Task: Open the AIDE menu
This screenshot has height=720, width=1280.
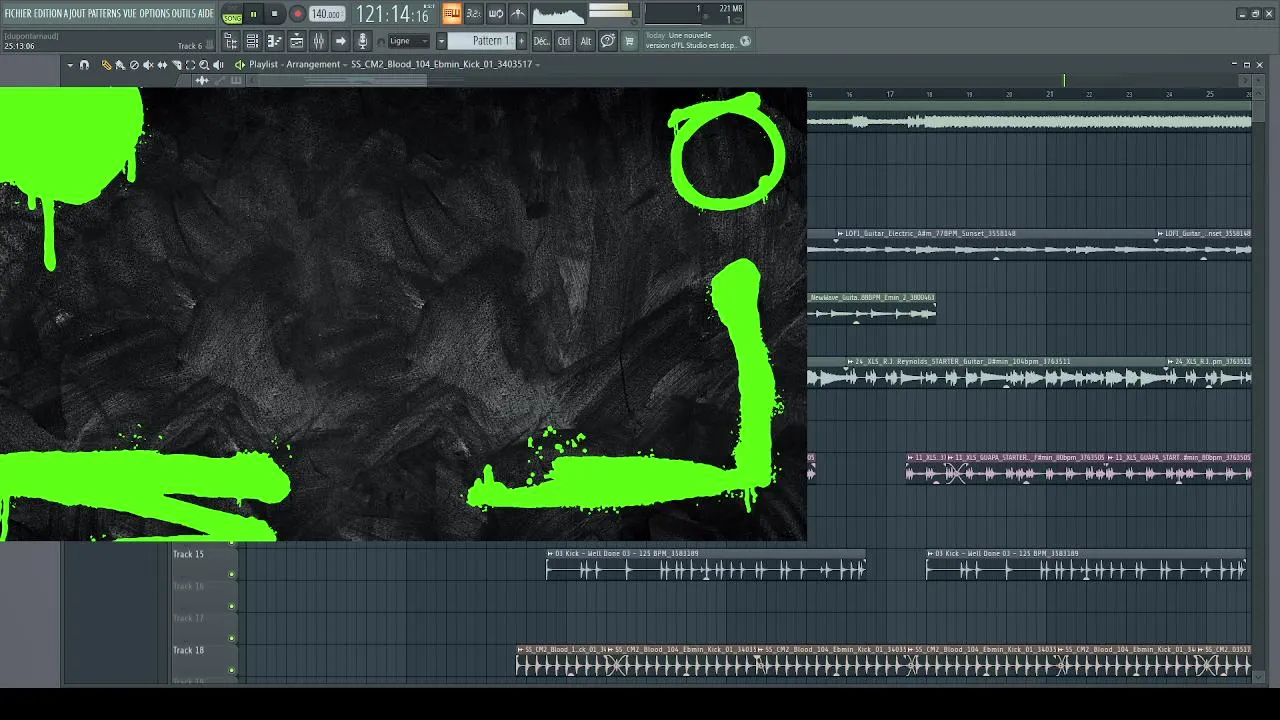Action: [205, 13]
